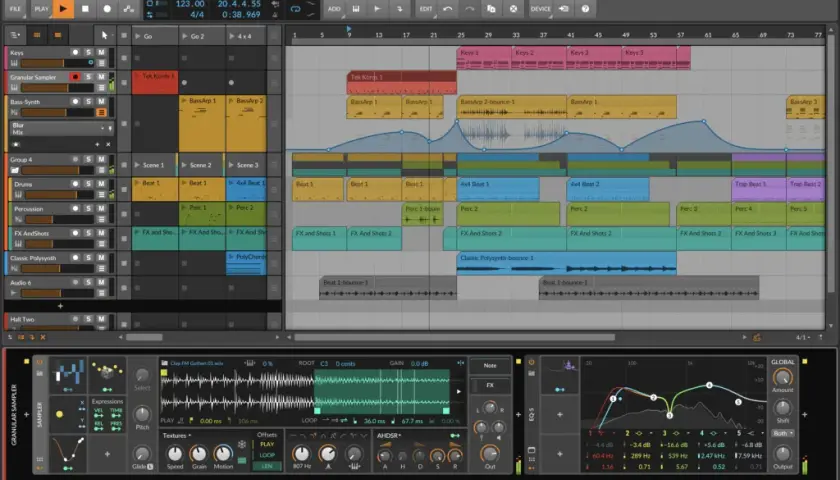Launch the BassArp 1 launcher clip

click(x=184, y=100)
